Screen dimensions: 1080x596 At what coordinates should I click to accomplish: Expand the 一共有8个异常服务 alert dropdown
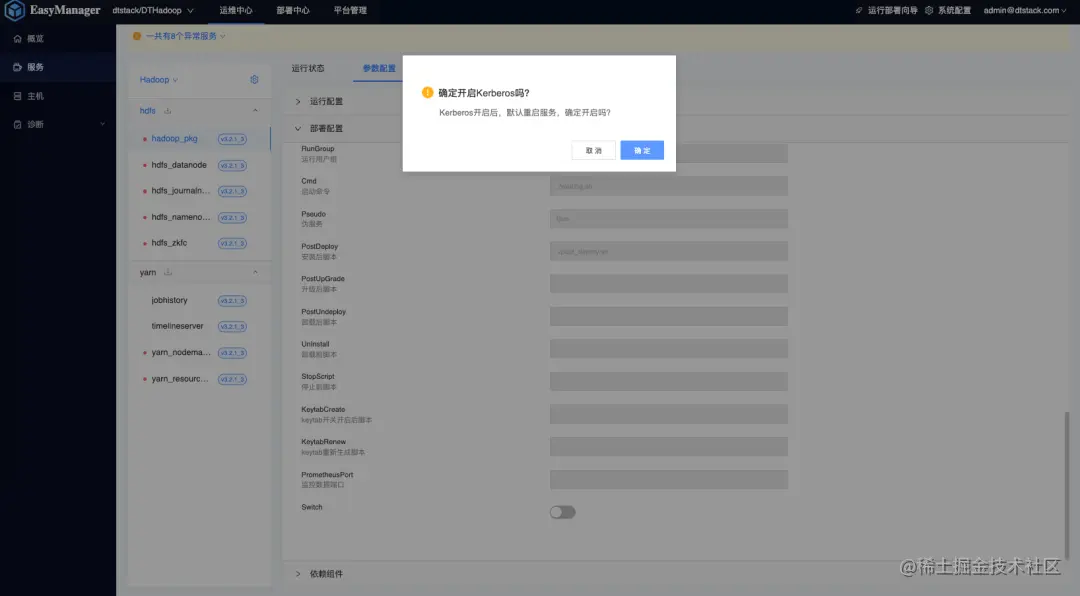click(185, 36)
